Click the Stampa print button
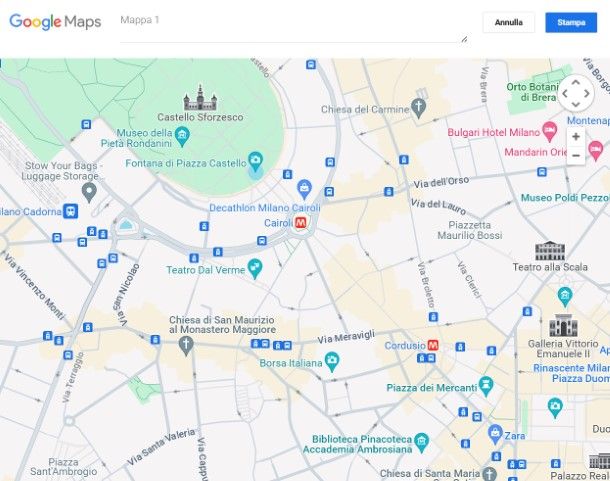The width and height of the screenshot is (610, 481). click(x=571, y=23)
